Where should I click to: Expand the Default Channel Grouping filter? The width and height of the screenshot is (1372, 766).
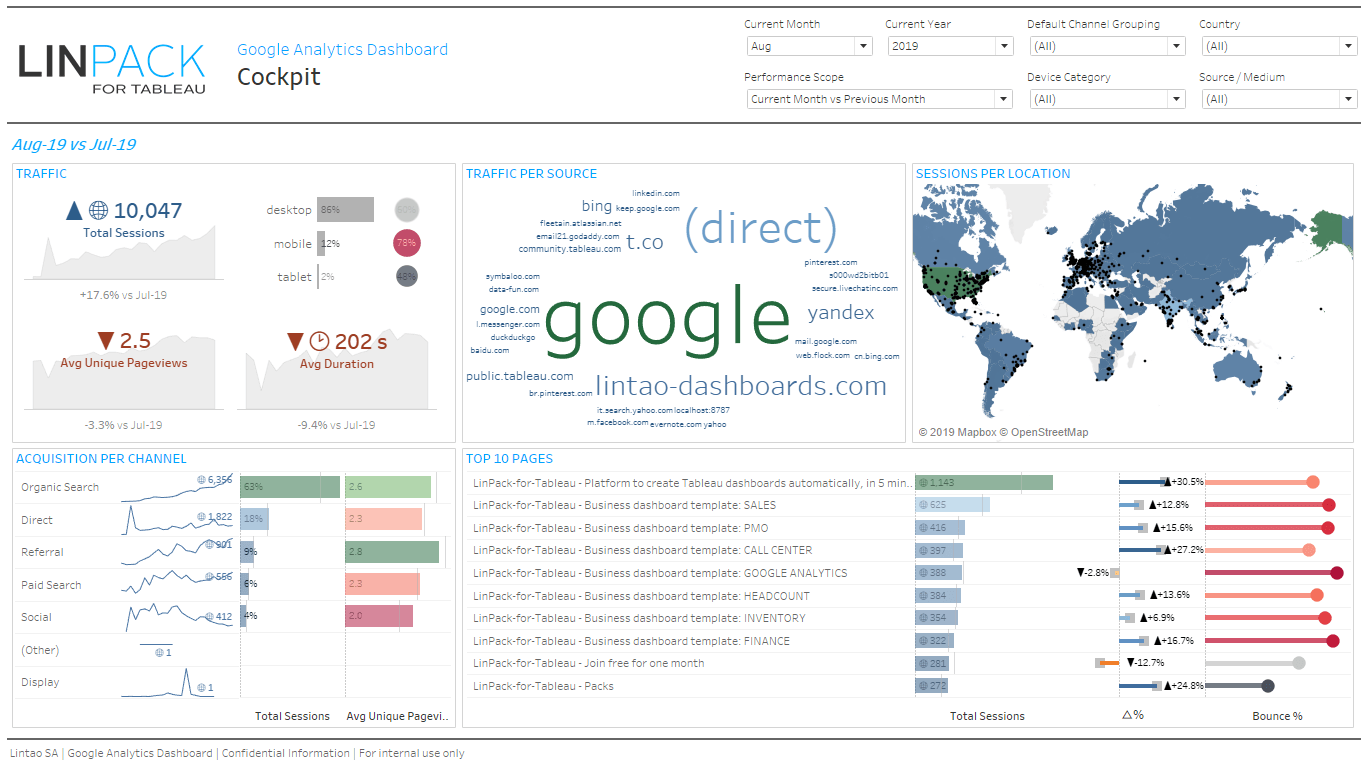1108,46
